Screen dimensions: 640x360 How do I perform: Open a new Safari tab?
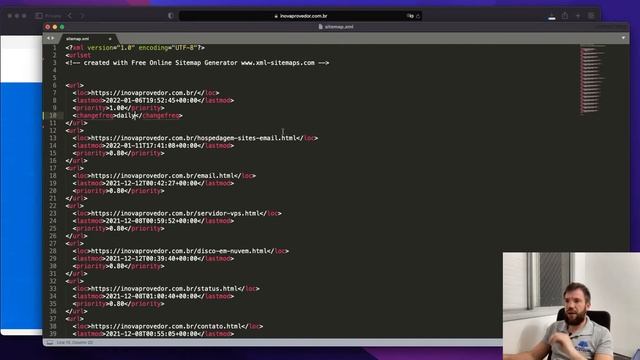(x=578, y=16)
